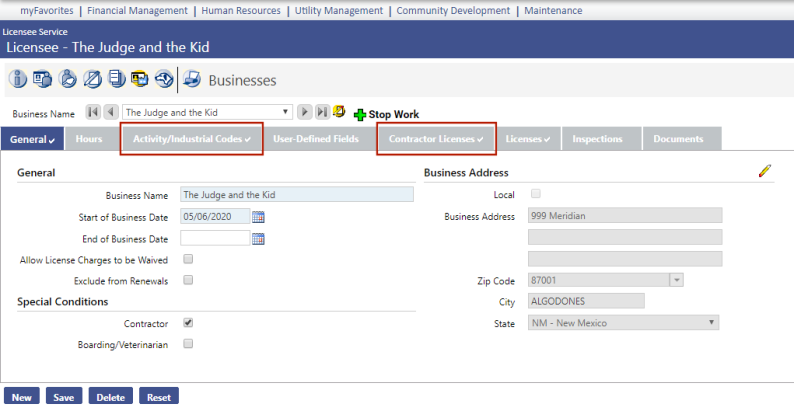Toggle the Exclude from Renewals checkbox
This screenshot has width=794, height=418.
188,281
